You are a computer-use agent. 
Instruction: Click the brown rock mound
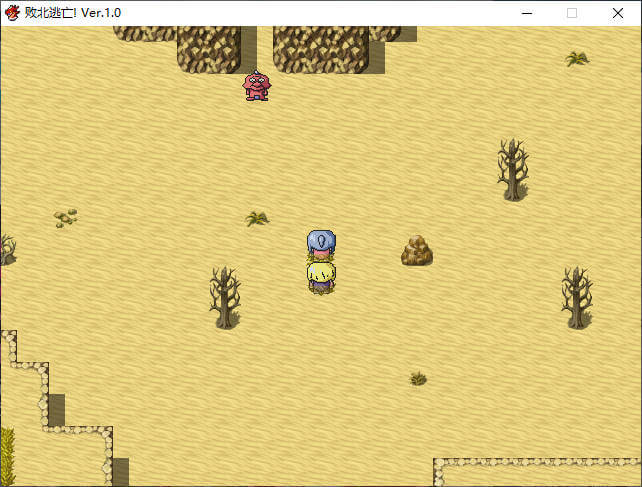point(417,251)
